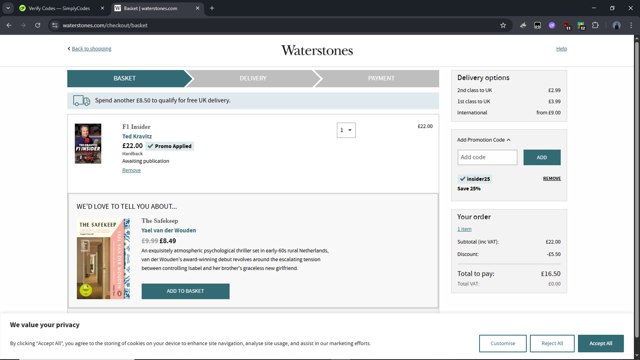Click the ADD promo code button
The image size is (640, 360).
point(542,157)
